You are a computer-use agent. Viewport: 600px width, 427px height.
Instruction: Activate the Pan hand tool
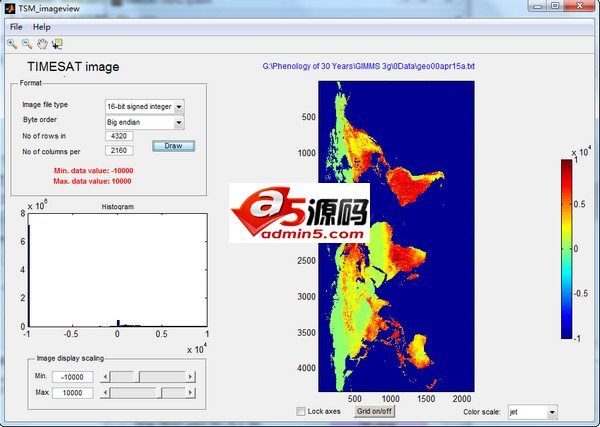coord(40,44)
